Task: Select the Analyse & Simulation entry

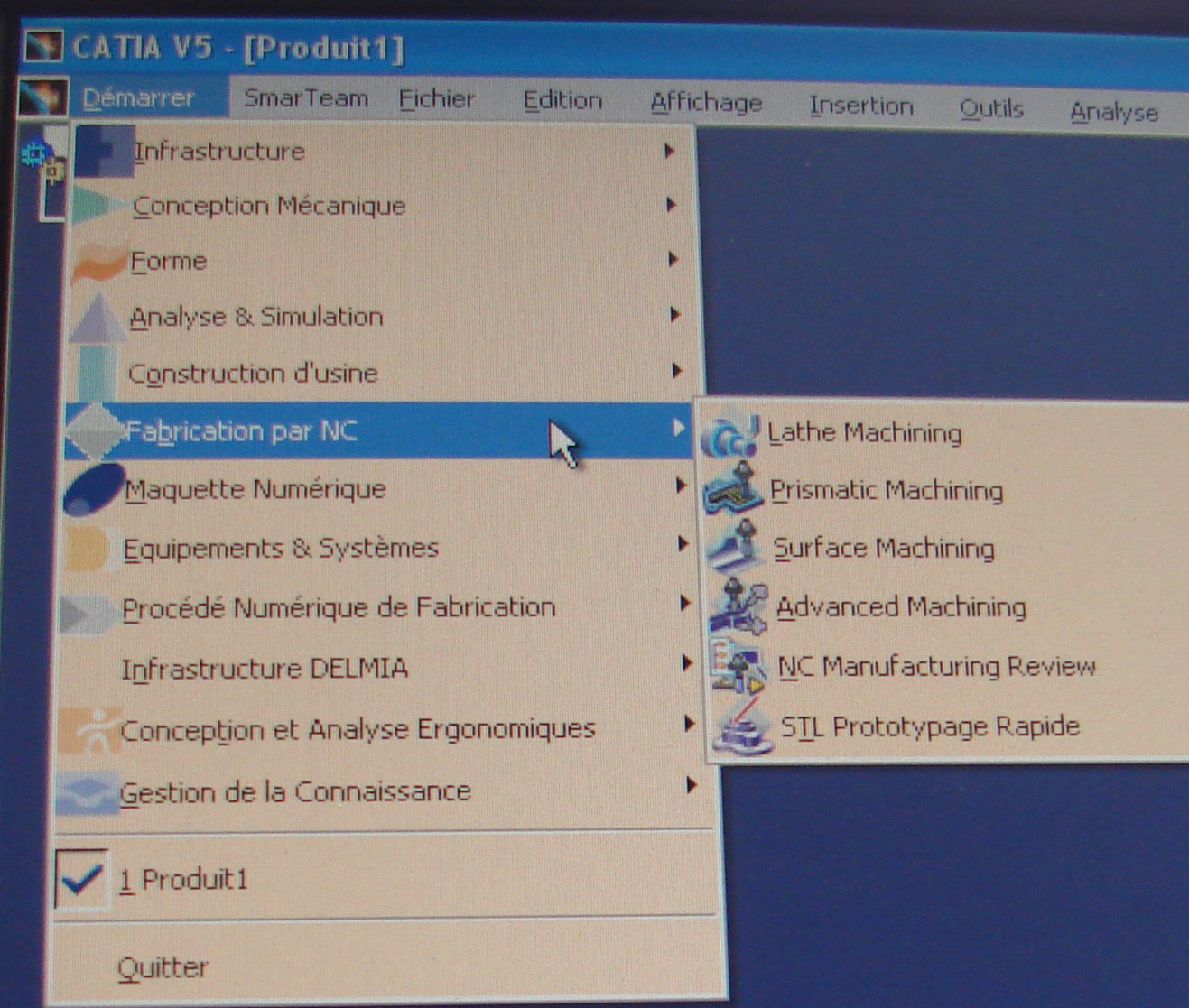Action: point(256,317)
